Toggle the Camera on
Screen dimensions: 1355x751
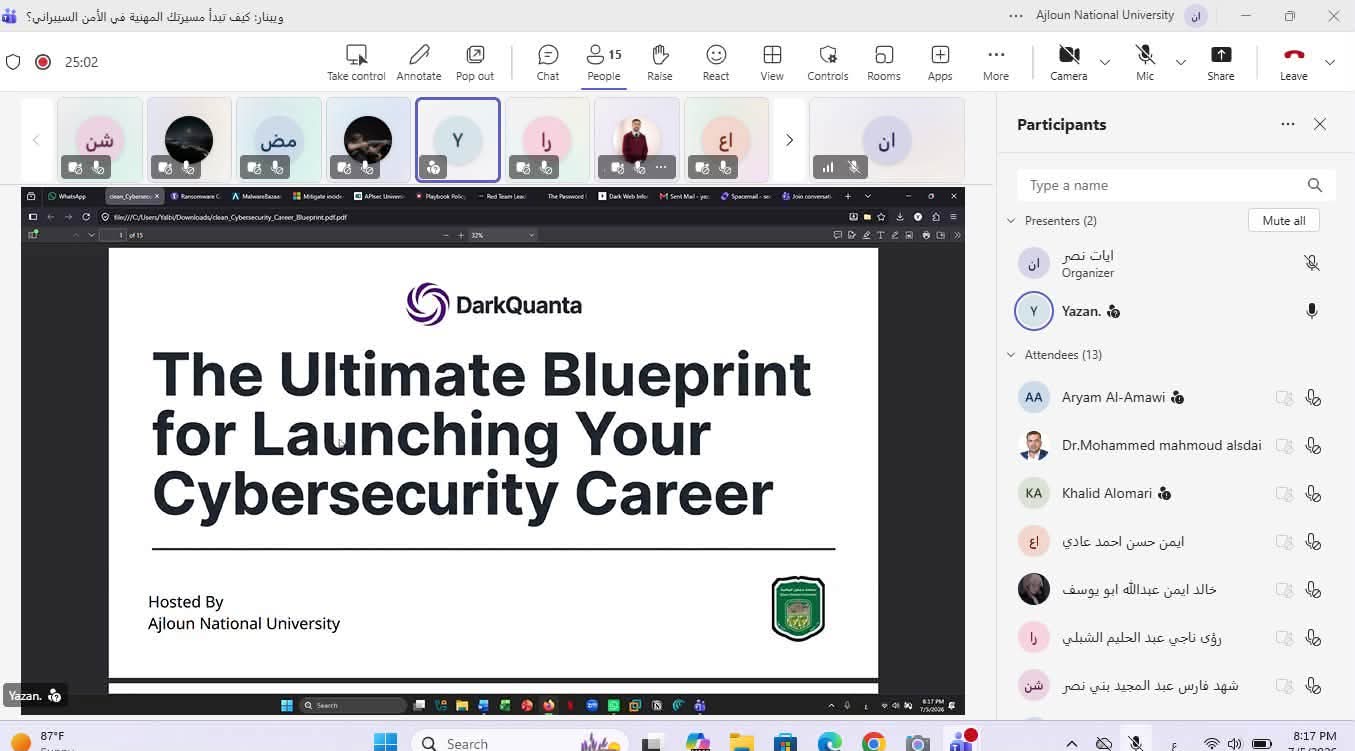tap(1068, 62)
